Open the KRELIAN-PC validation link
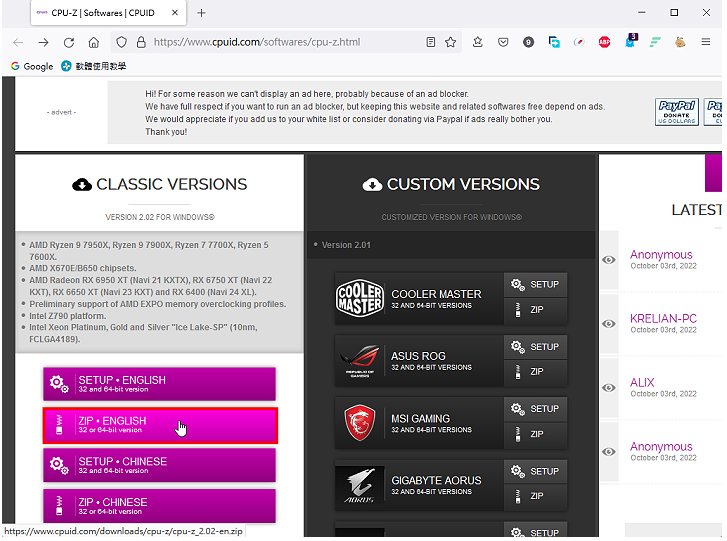The image size is (727, 541). pyautogui.click(x=663, y=319)
